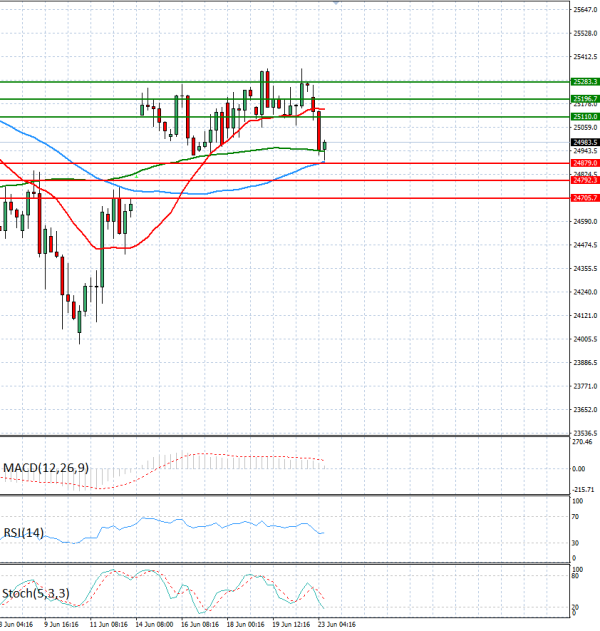
Task: Click the 24355.5 price axis value
Action: tap(586, 268)
